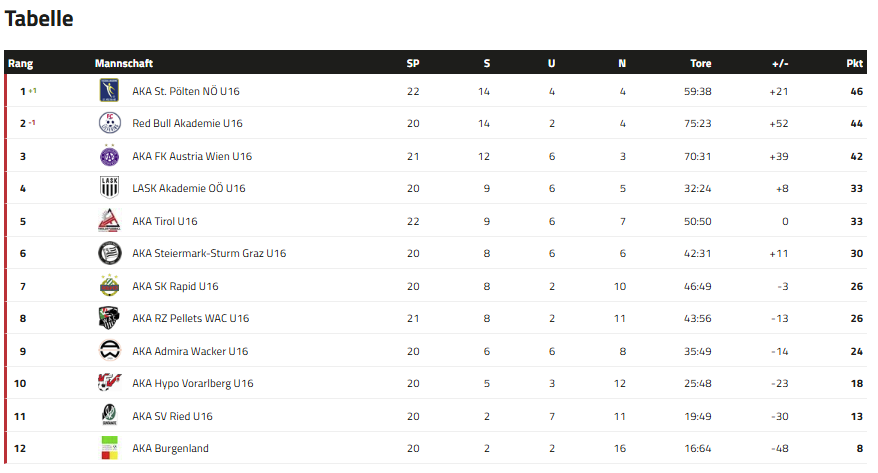Viewport: 878px width, 473px height.
Task: Click the Tore column header
Action: click(700, 63)
